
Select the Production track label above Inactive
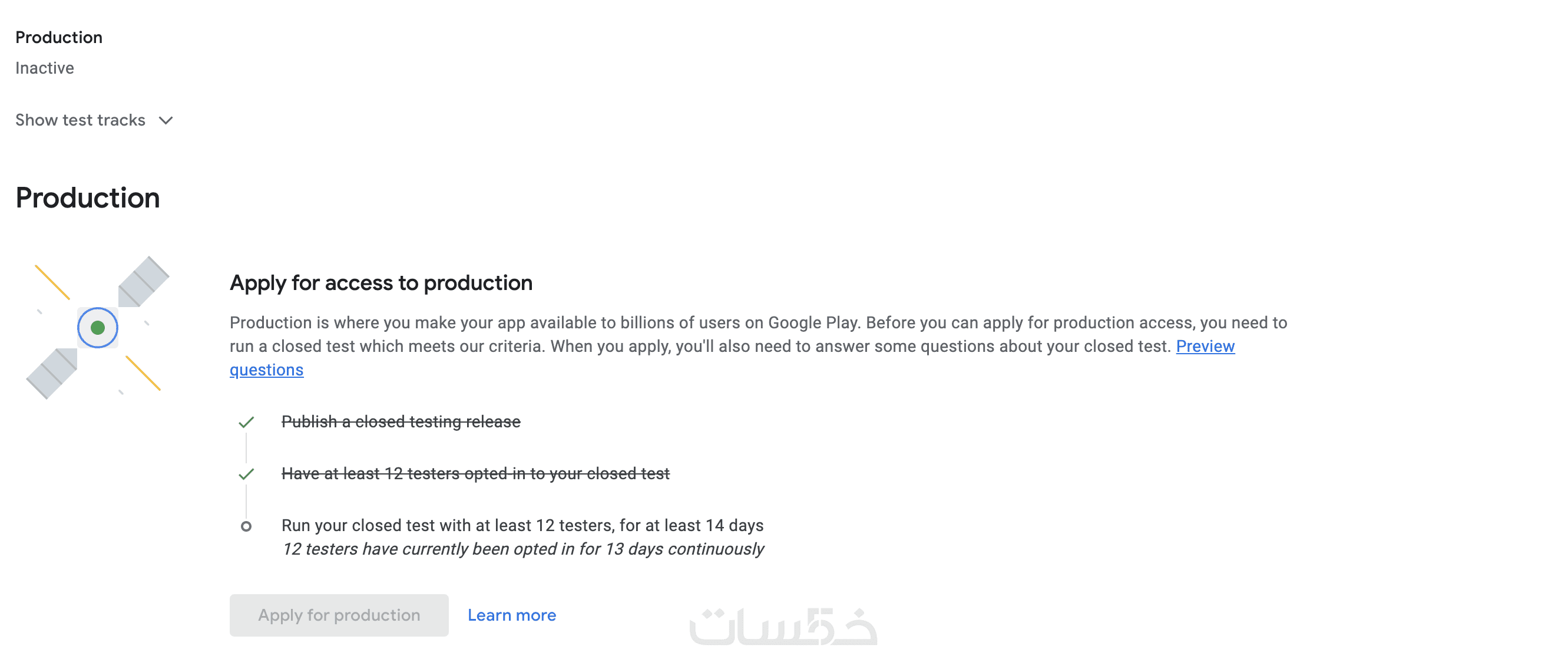[x=58, y=38]
